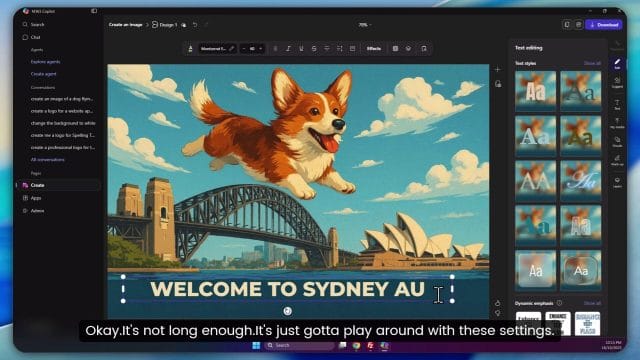Click the text box layout icon
Viewport: 640px width, 360px height.
pos(353,49)
